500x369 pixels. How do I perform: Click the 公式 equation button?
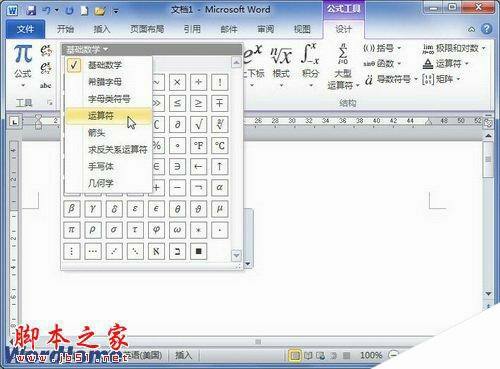tap(23, 66)
